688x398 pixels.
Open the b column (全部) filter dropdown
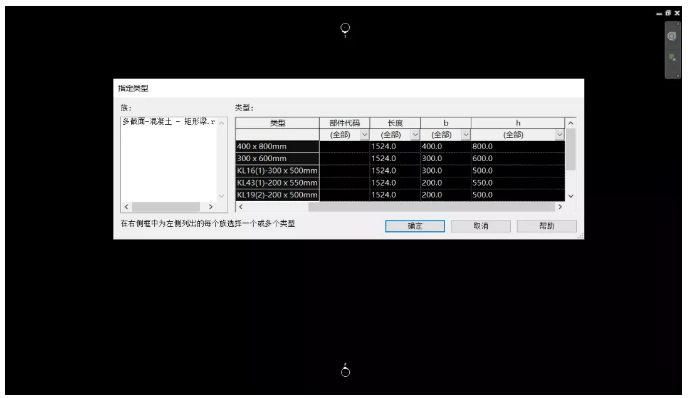point(466,135)
